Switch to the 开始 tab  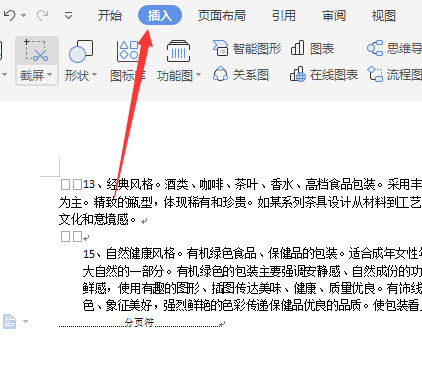[x=110, y=16]
